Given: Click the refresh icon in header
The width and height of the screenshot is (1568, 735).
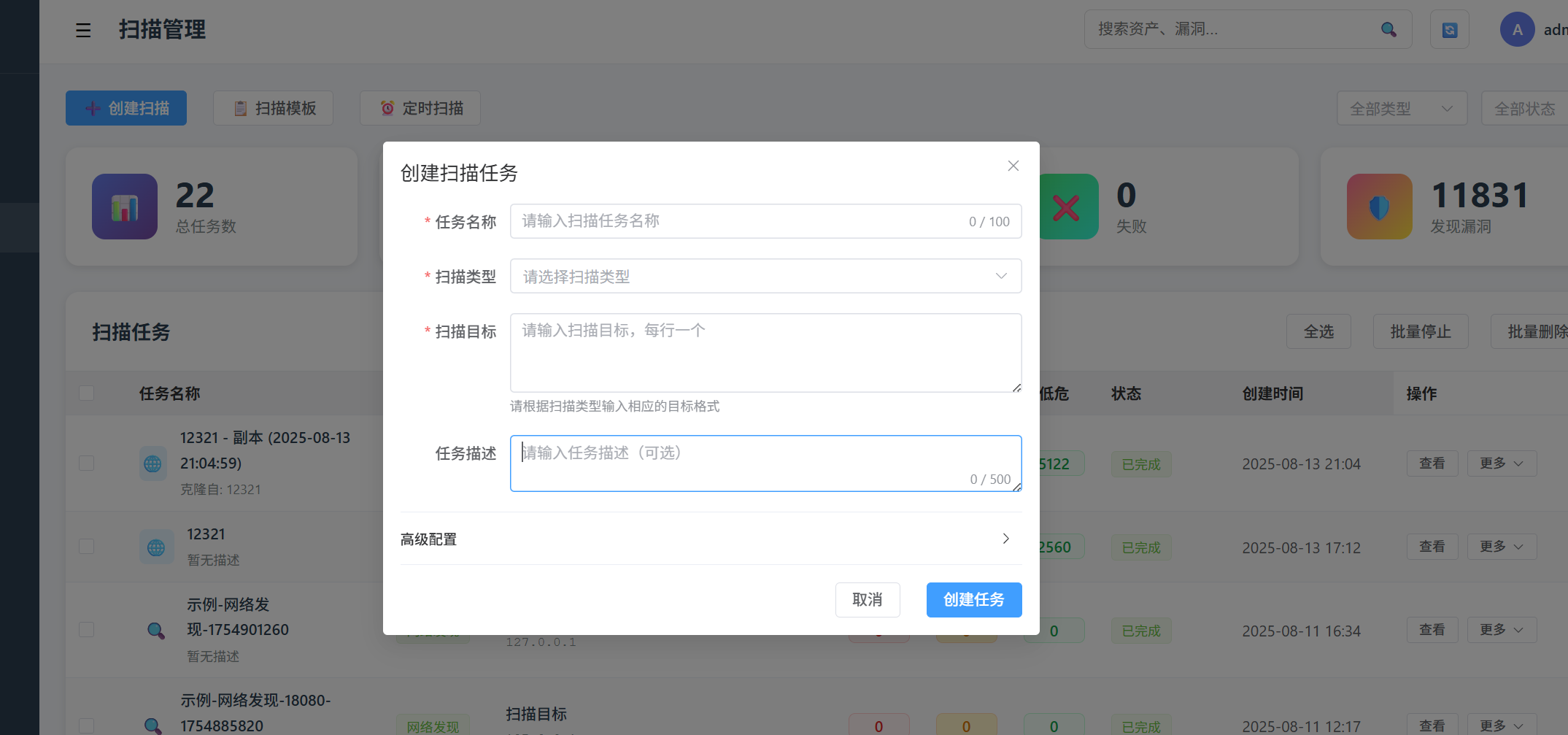Looking at the screenshot, I should pos(1449,30).
